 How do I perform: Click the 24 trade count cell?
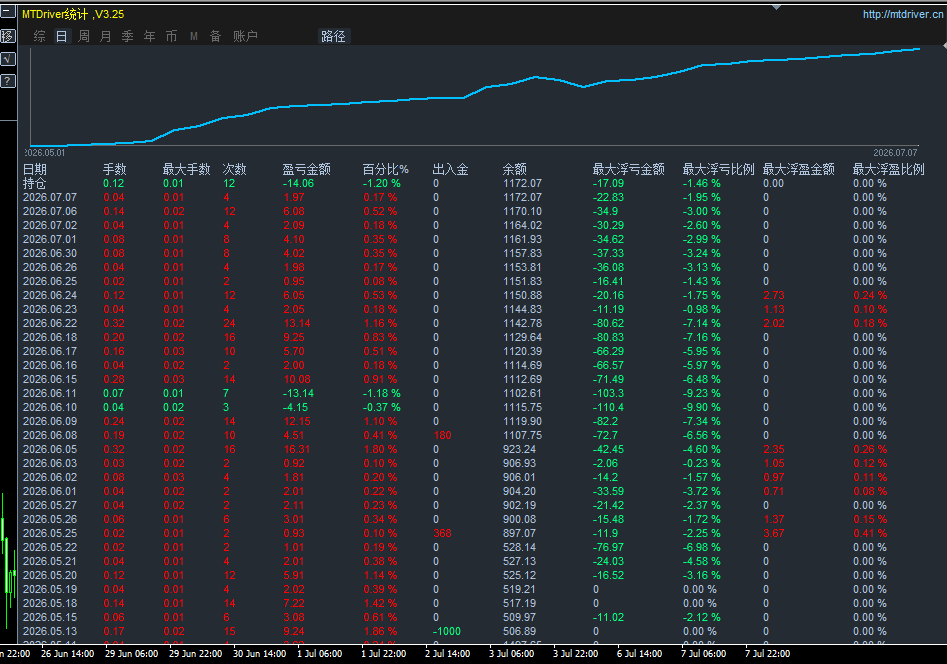pyautogui.click(x=230, y=323)
